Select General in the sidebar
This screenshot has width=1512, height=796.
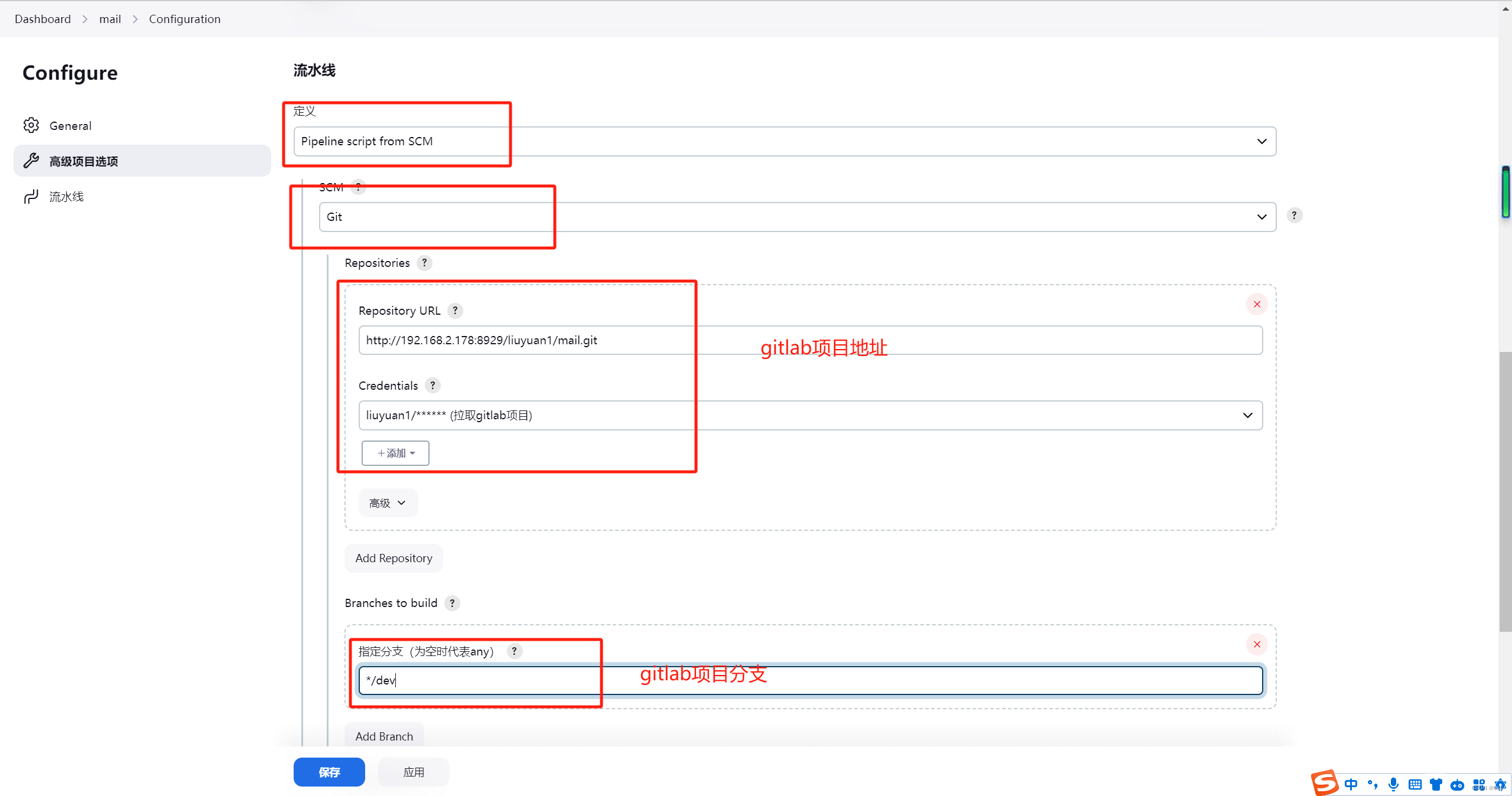coord(70,126)
